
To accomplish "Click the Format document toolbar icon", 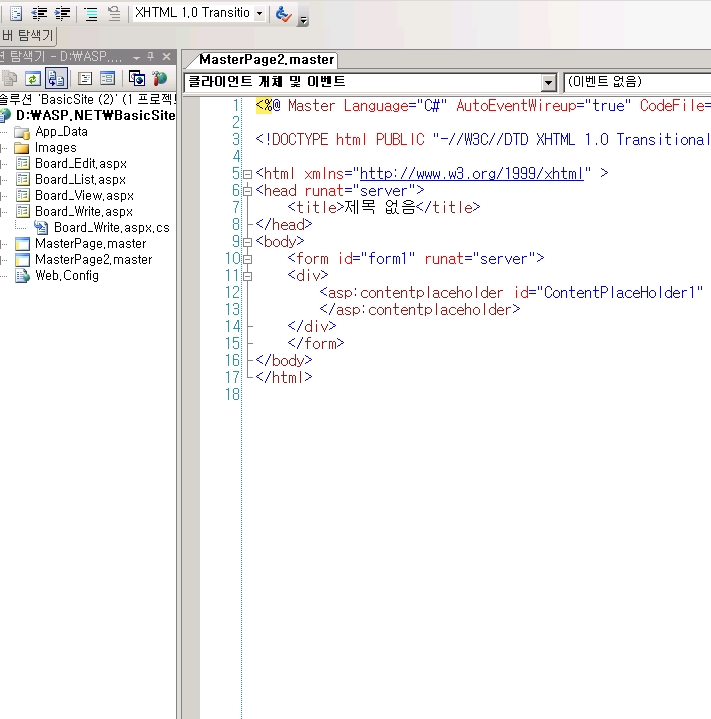I will click(16, 14).
